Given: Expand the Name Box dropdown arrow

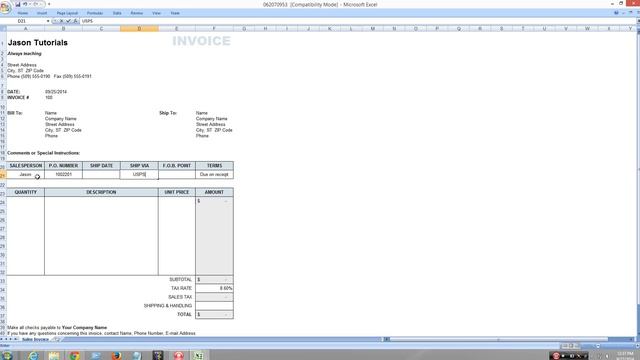Looking at the screenshot, I should (x=48, y=21).
